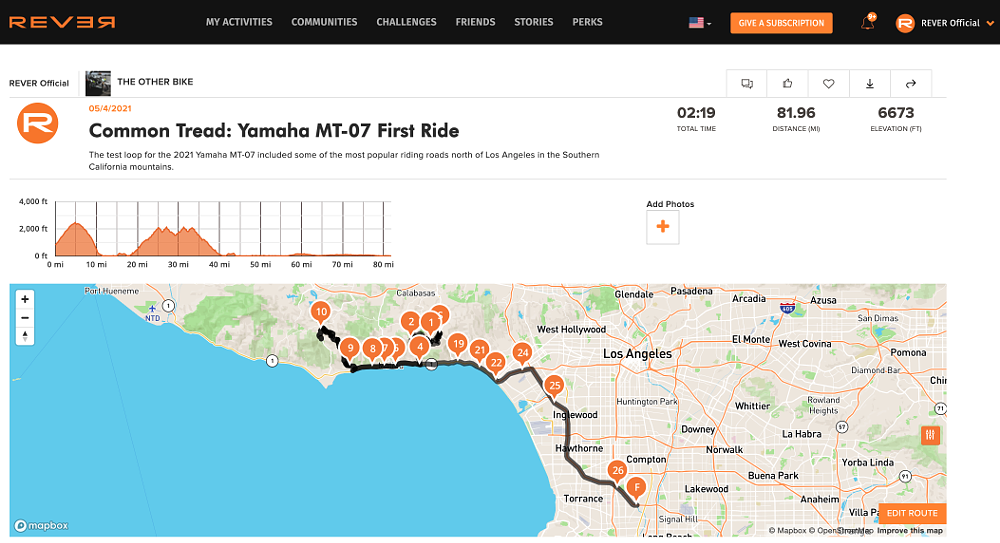The height and width of the screenshot is (543, 1000).
Task: Favorite the ride with the heart icon
Action: 829,84
